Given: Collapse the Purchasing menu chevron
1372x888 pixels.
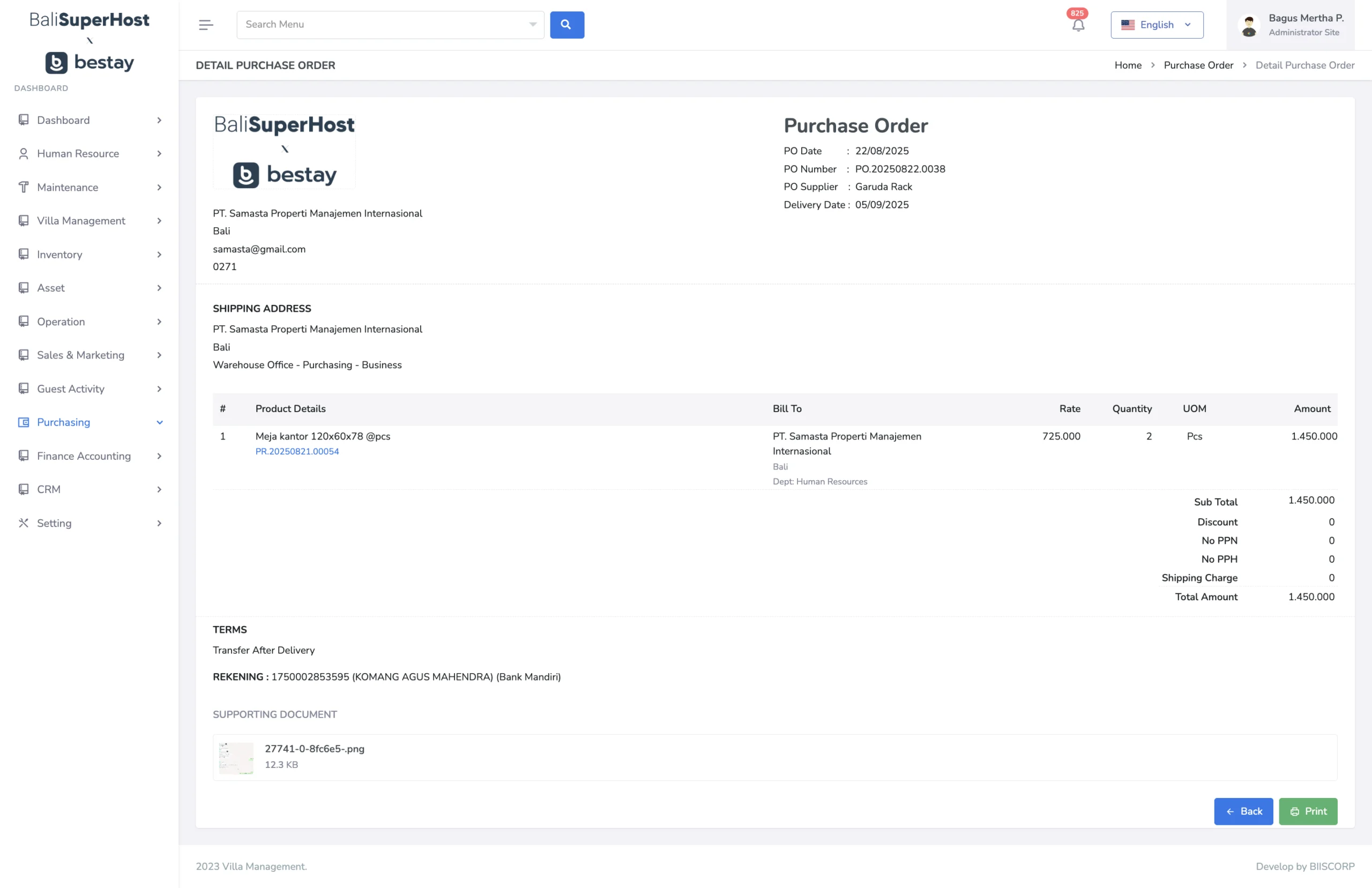Looking at the screenshot, I should click(159, 422).
